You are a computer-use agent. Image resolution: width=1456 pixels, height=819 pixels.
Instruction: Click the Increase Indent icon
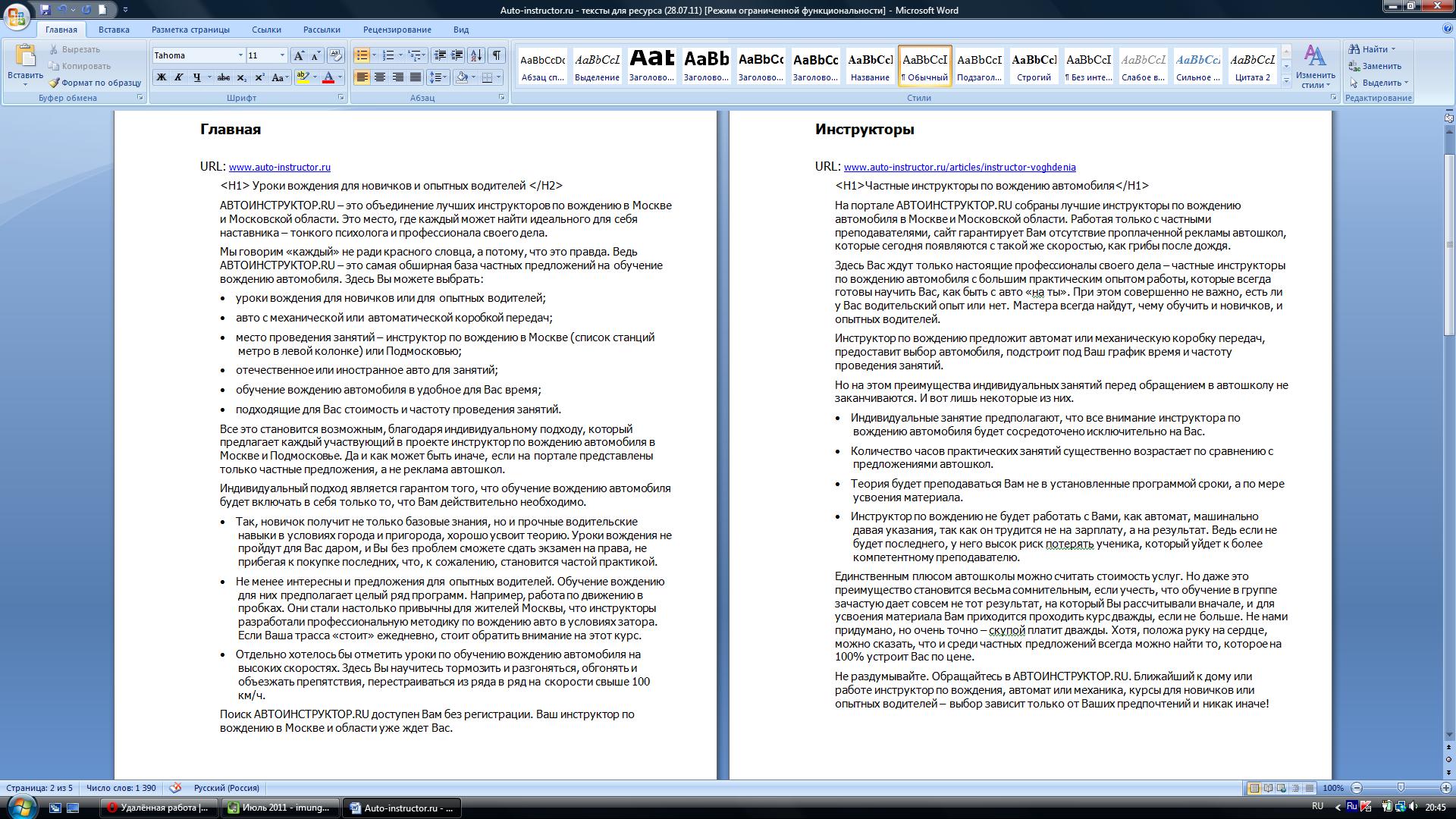point(457,55)
